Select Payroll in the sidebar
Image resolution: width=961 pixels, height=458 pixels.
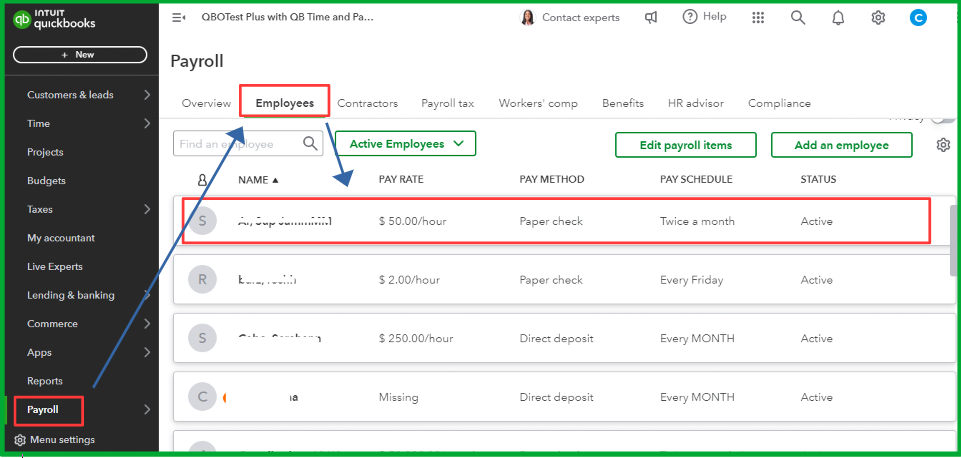pyautogui.click(x=43, y=410)
